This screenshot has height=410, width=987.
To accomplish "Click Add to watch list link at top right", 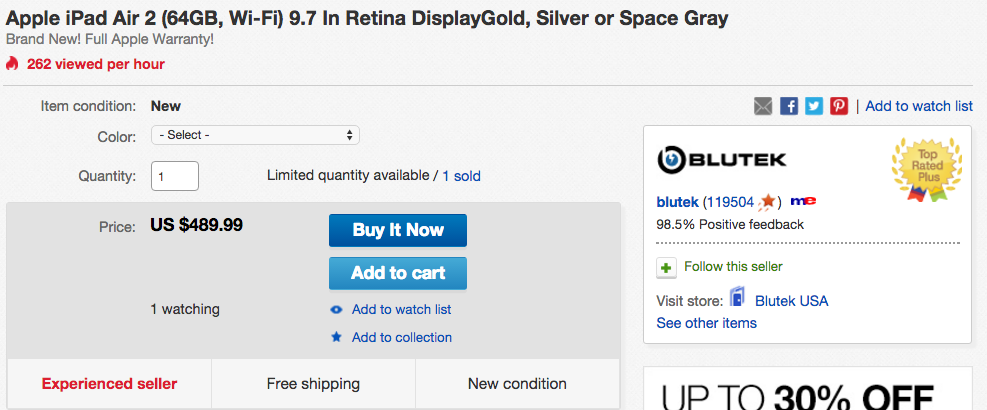I will pyautogui.click(x=919, y=106).
